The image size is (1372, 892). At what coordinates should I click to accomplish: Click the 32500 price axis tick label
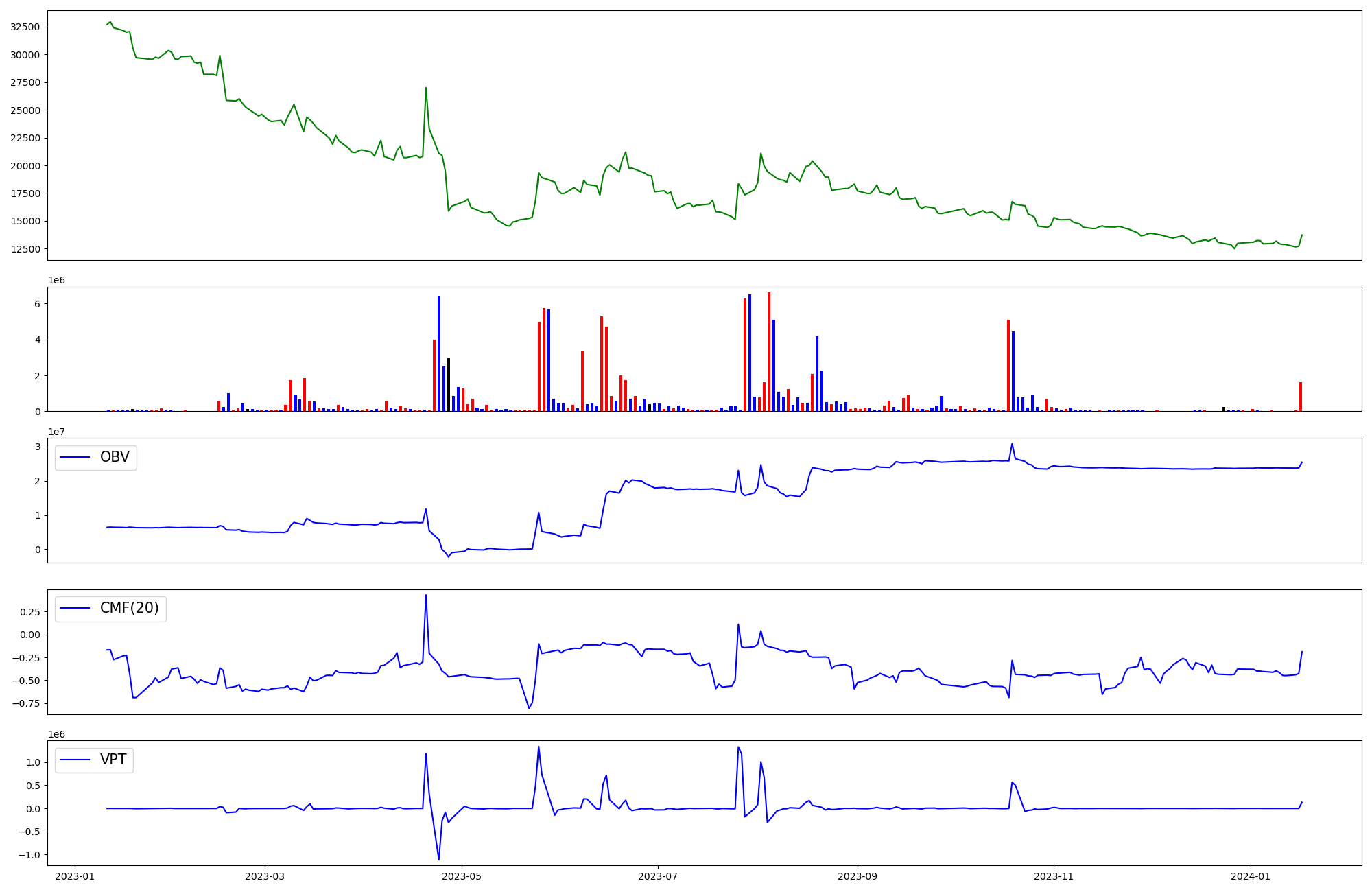(x=25, y=27)
